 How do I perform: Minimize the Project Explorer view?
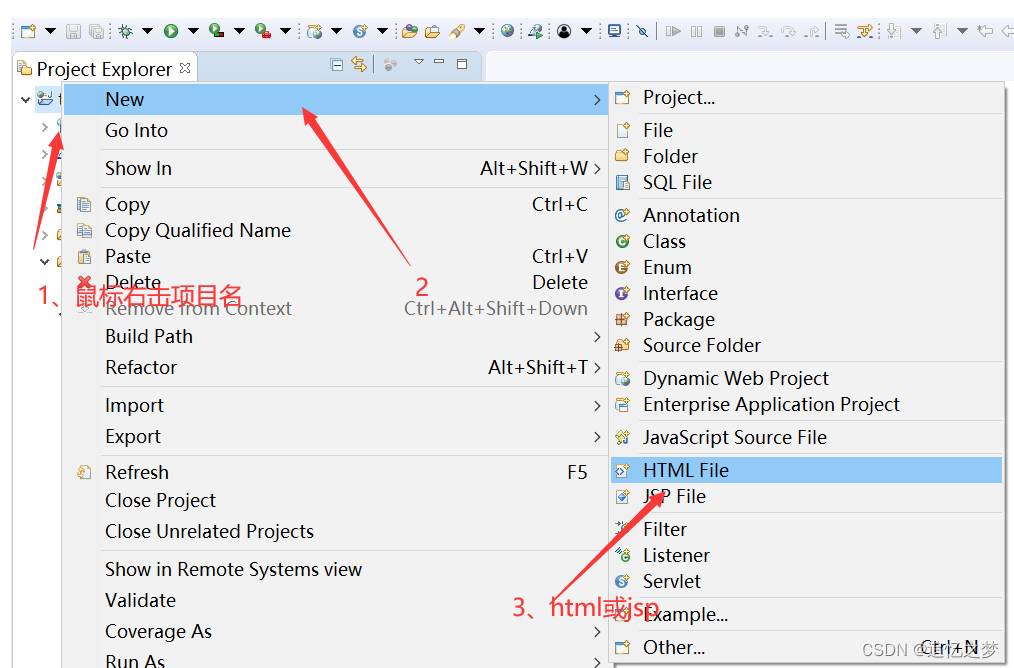click(438, 62)
